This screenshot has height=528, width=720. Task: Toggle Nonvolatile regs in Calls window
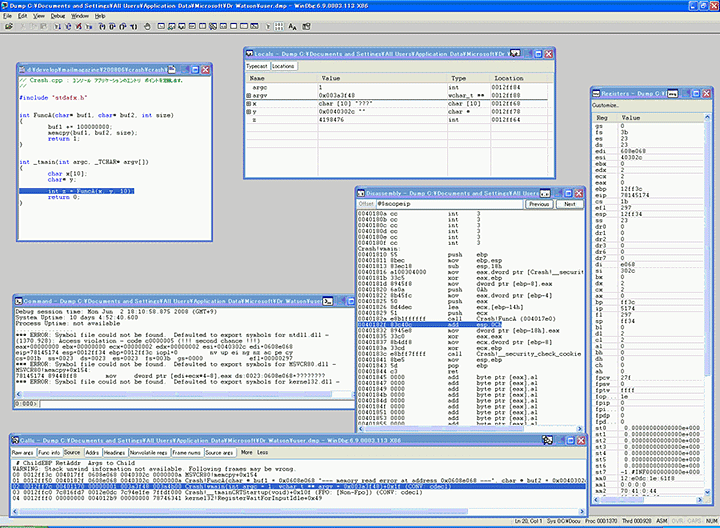point(149,453)
